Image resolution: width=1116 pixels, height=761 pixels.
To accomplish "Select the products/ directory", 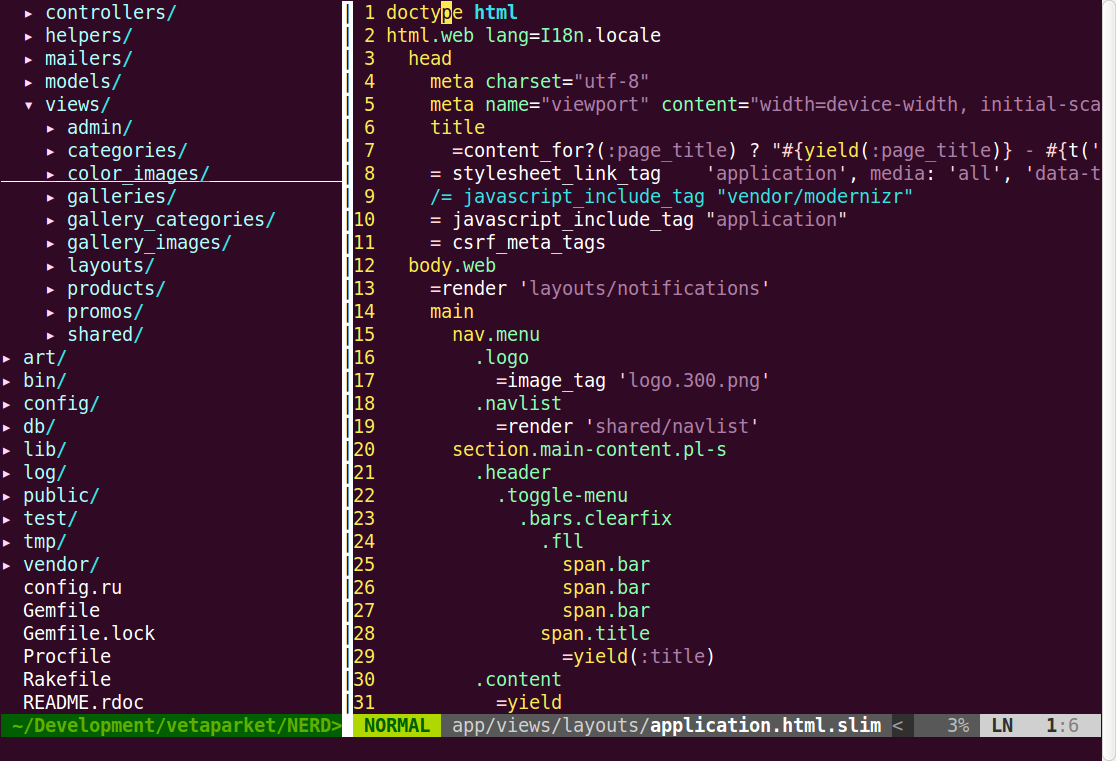I will 116,288.
